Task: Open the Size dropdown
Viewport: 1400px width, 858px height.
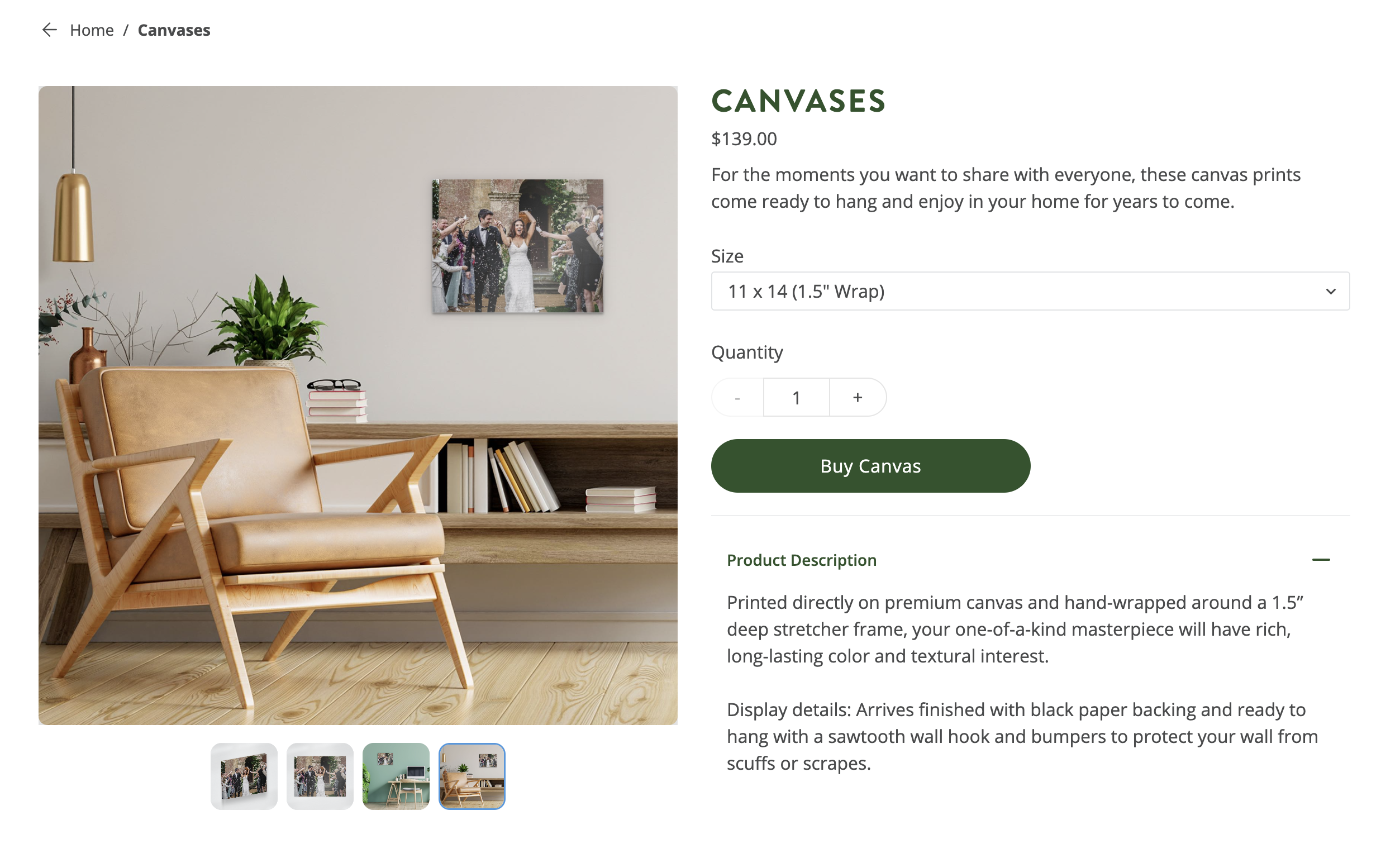Action: pos(1030,291)
